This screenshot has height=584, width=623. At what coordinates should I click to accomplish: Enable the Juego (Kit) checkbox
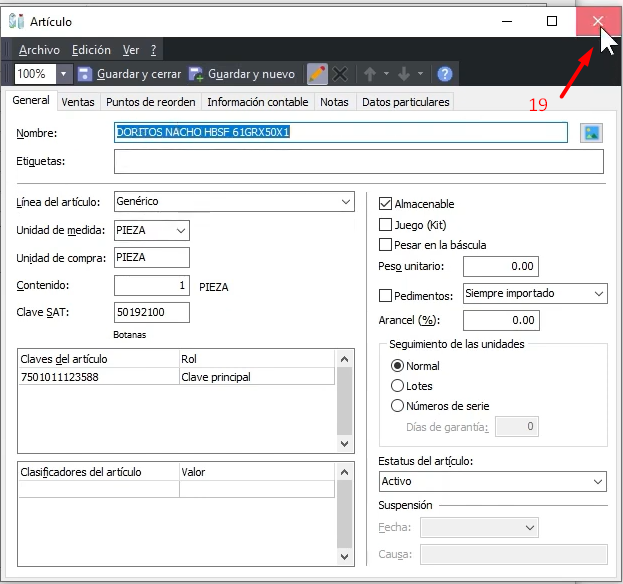coord(386,225)
